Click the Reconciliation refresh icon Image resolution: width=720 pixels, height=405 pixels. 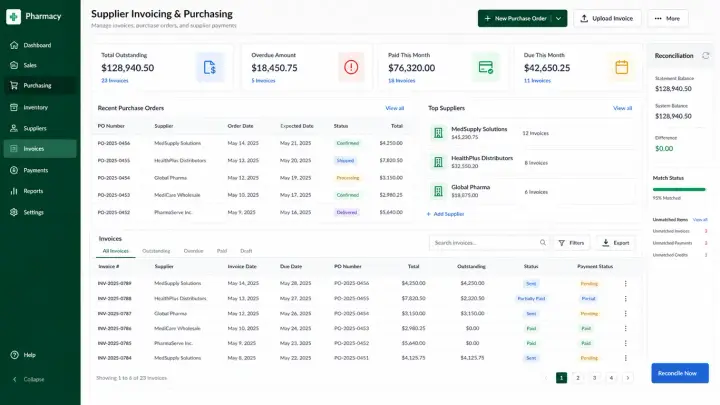pyautogui.click(x=705, y=56)
